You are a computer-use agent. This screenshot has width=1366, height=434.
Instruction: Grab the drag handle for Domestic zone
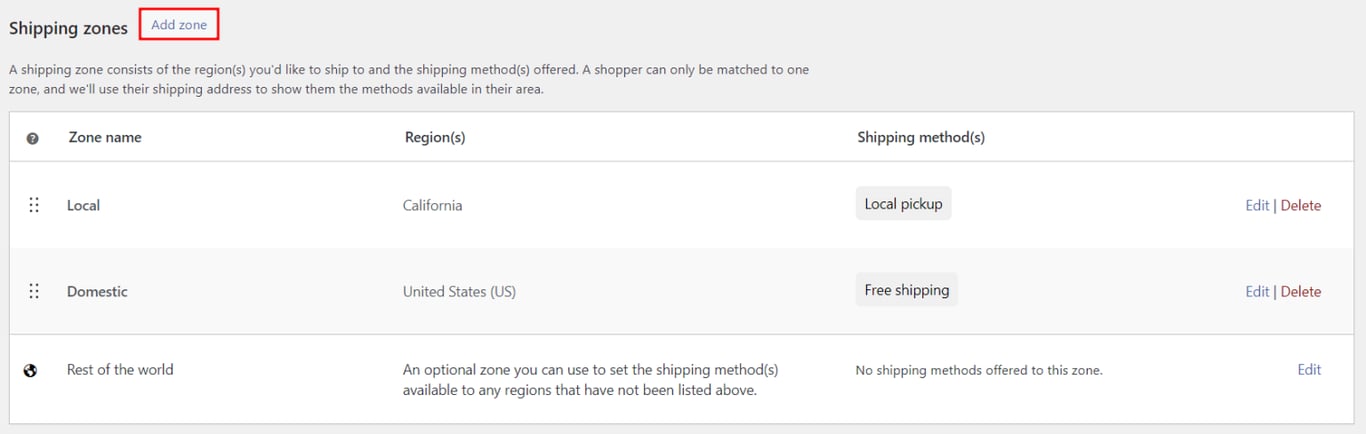click(x=34, y=291)
